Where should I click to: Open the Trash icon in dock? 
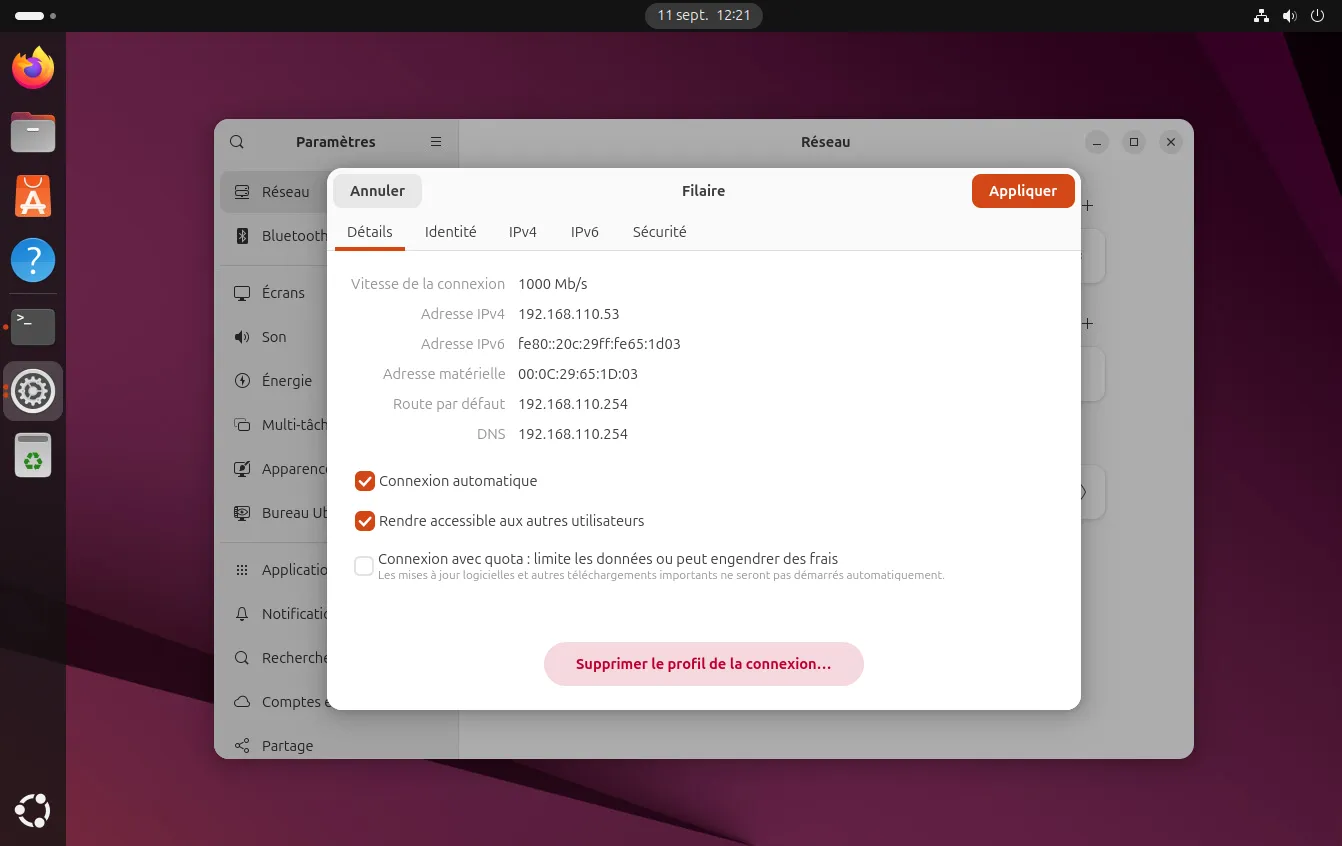33,456
